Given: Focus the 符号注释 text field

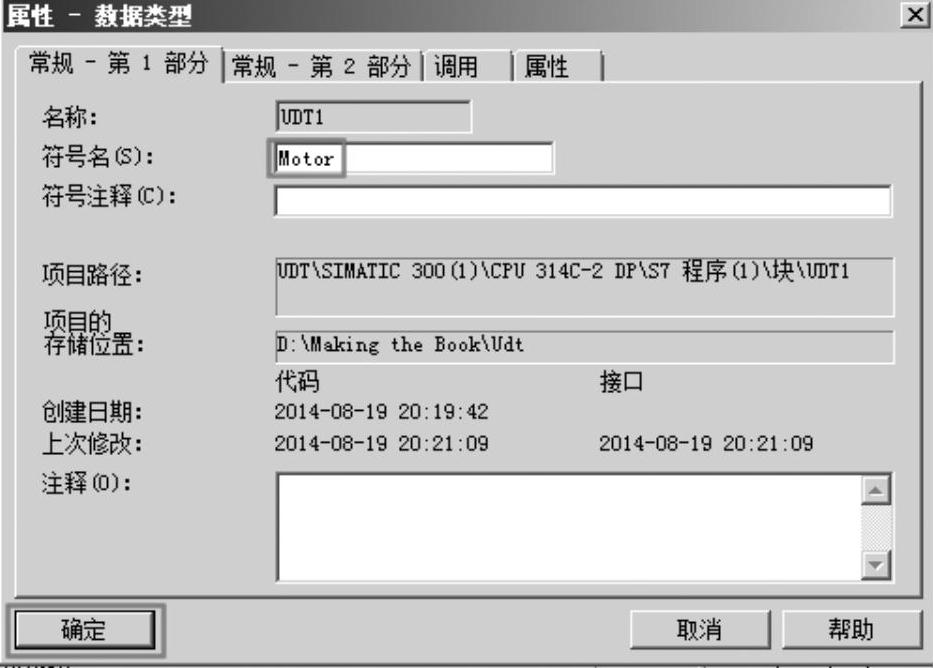Looking at the screenshot, I should click(583, 201).
